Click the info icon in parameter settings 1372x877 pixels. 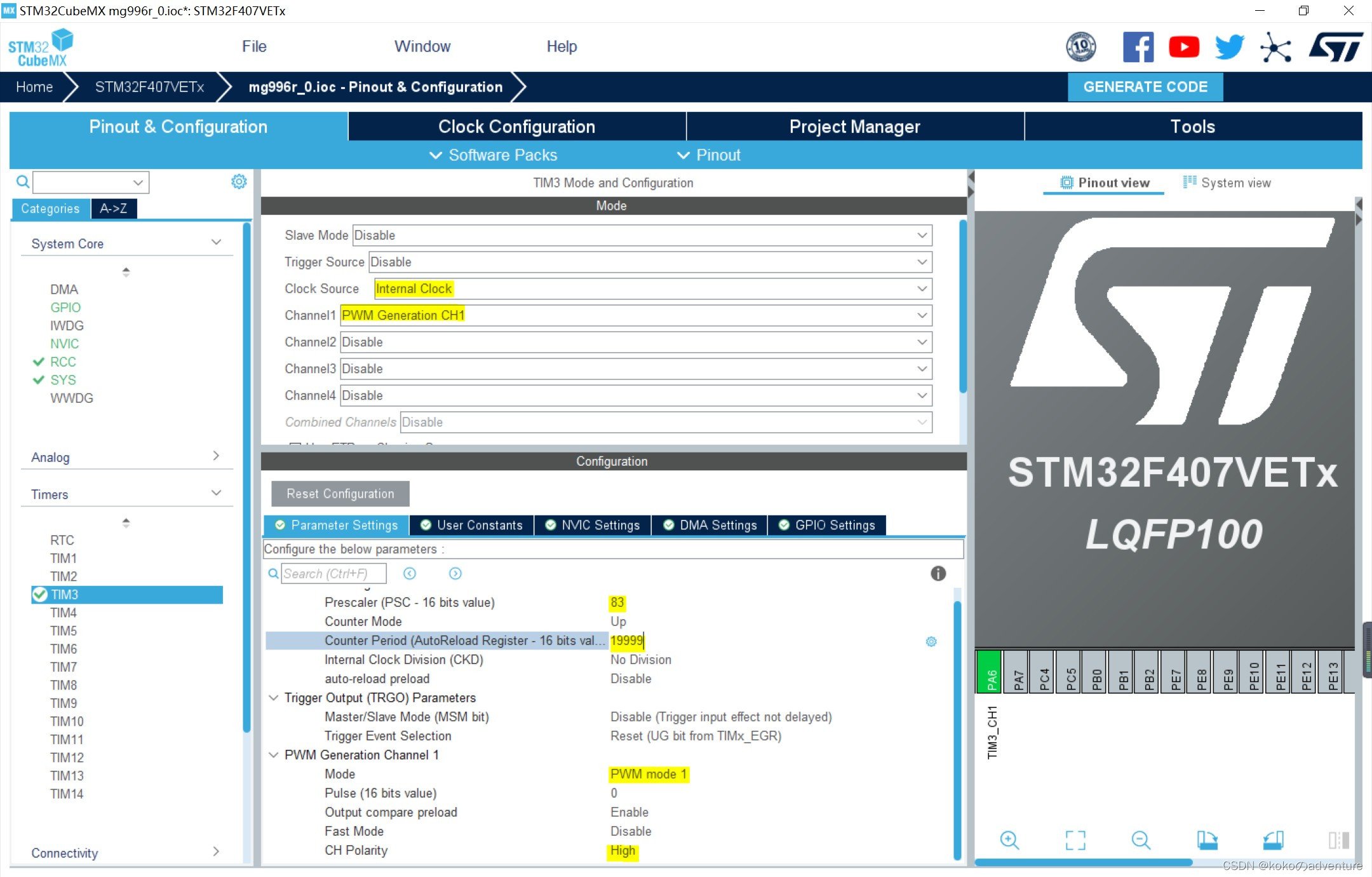[x=938, y=574]
